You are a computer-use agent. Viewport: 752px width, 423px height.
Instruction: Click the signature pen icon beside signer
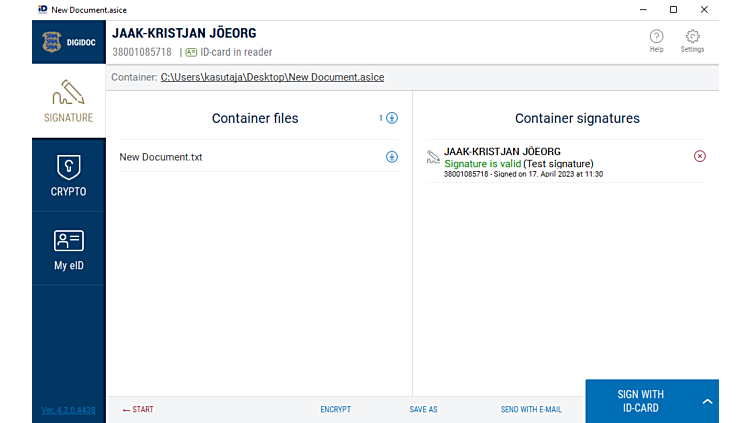click(433, 157)
